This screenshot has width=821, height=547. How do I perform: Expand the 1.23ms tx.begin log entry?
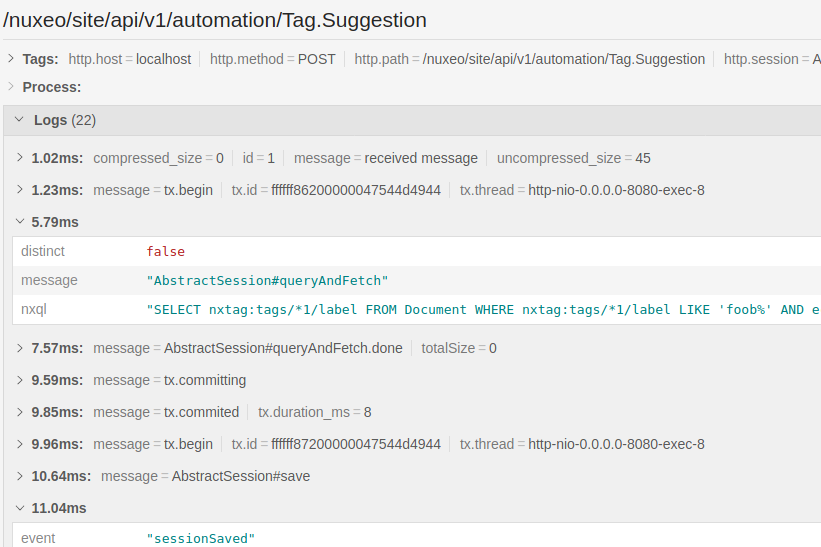pyautogui.click(x=20, y=189)
